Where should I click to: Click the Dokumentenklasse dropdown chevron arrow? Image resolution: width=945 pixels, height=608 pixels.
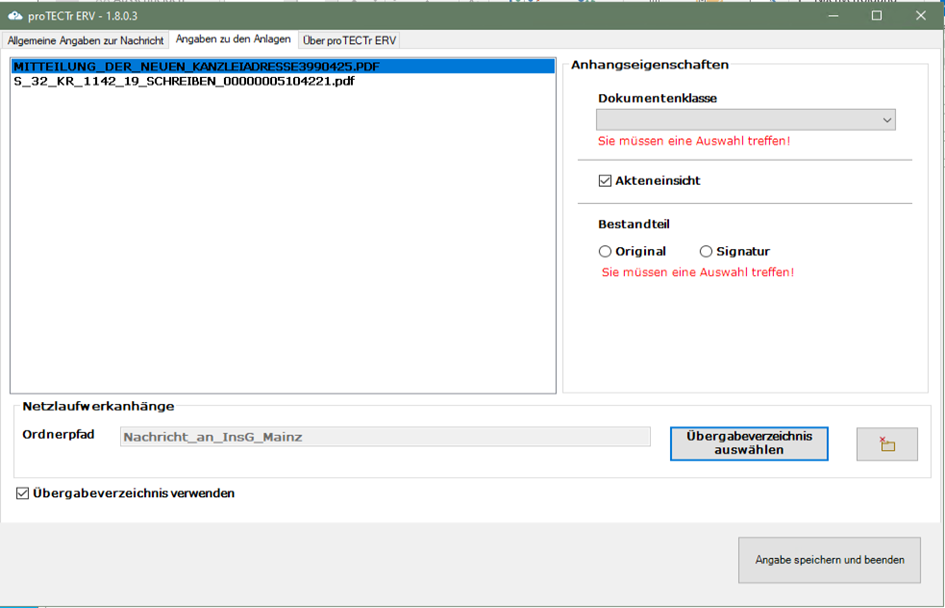pos(886,120)
